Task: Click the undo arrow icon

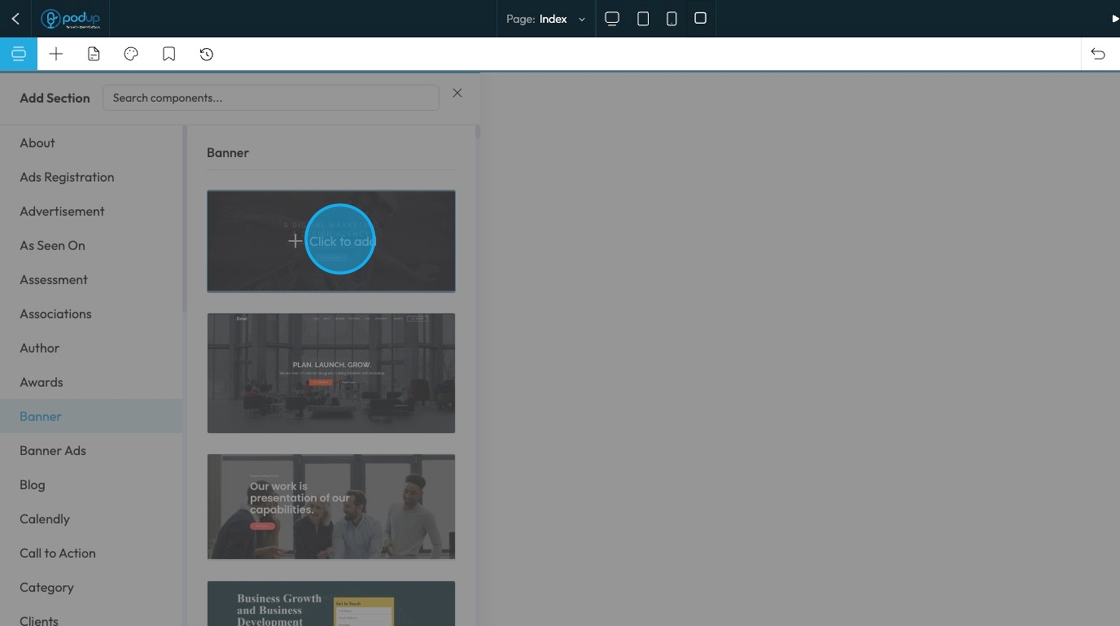Action: [1099, 54]
